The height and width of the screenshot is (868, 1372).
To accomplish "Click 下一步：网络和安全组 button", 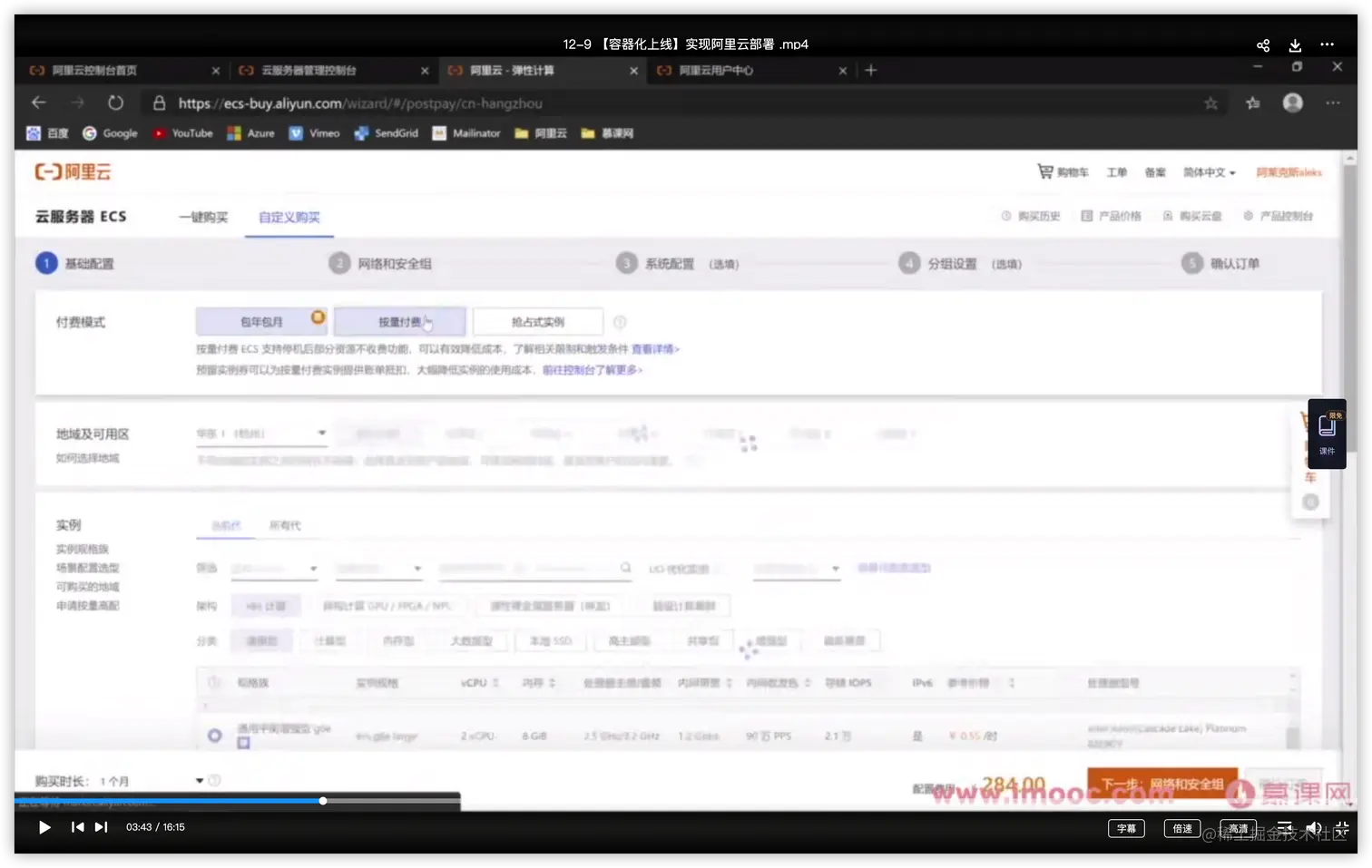I will tap(1162, 784).
